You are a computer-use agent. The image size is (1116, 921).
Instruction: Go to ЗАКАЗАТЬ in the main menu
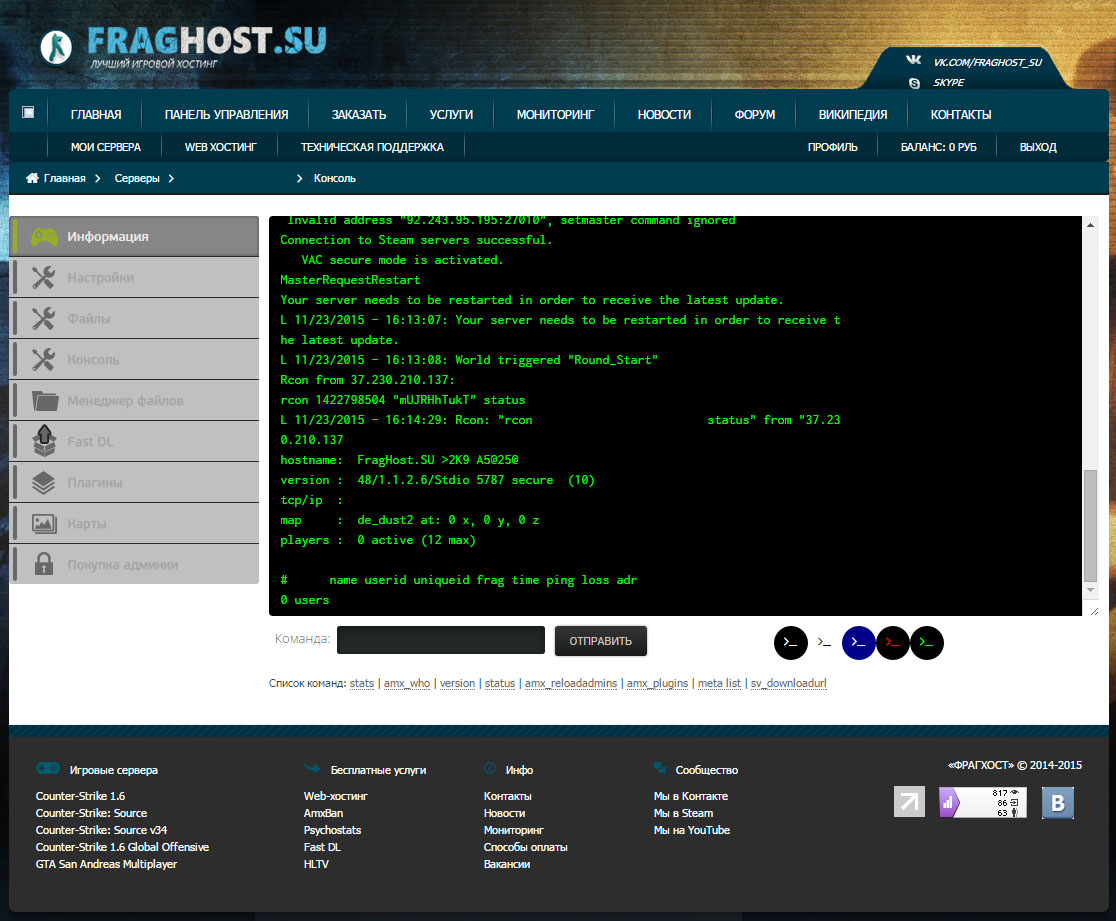coord(359,115)
